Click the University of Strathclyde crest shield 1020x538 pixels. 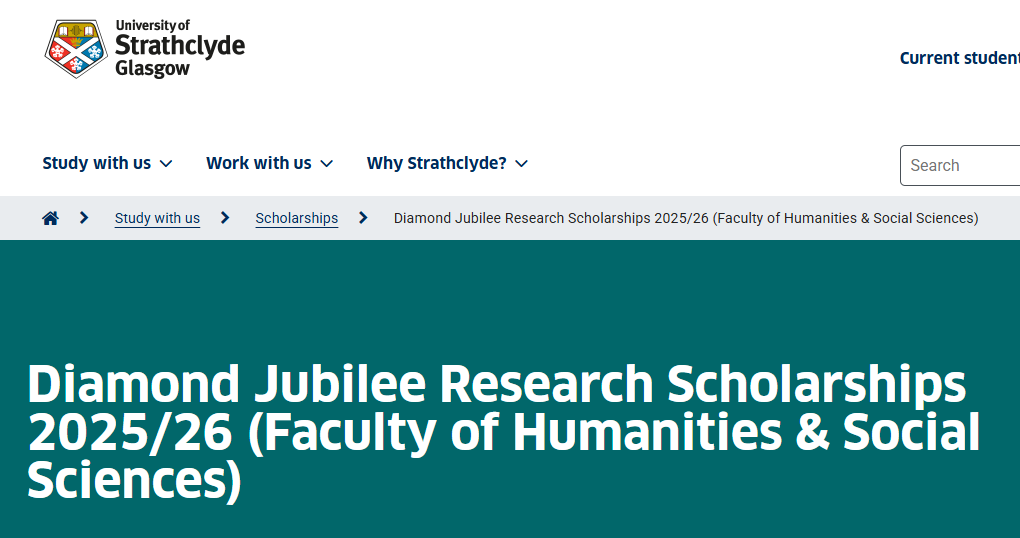(x=75, y=49)
